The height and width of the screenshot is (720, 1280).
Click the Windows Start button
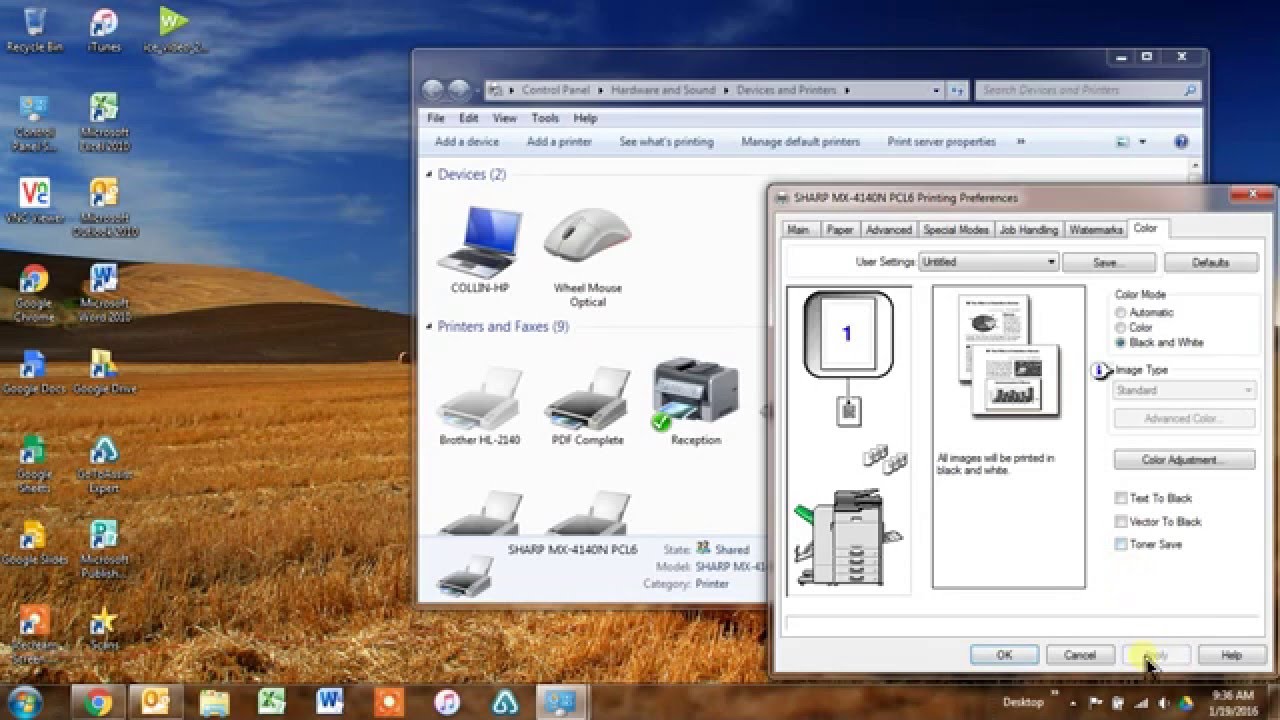coord(24,701)
